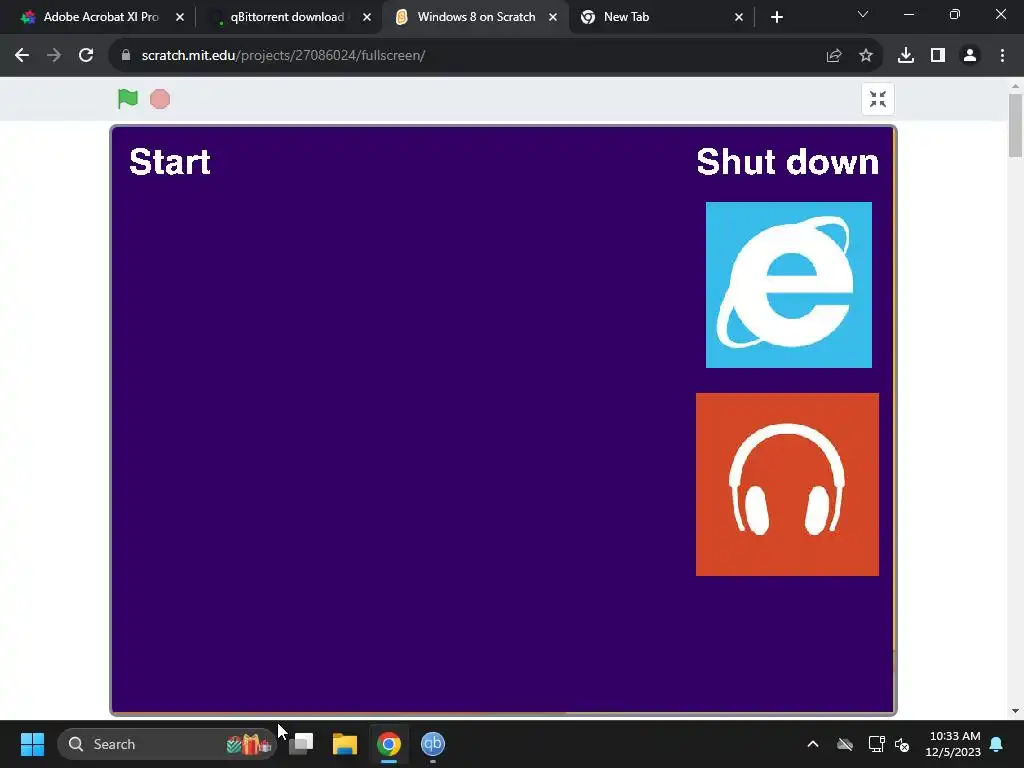Screen dimensions: 1024x768
Task: Toggle Chrome side panel
Action: 938,56
